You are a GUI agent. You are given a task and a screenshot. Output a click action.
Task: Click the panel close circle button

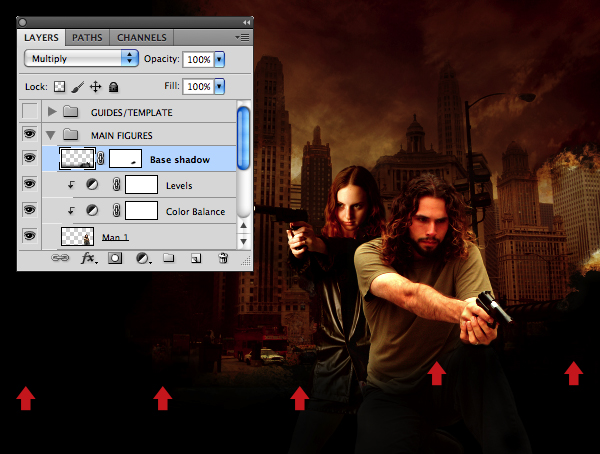coord(22,23)
